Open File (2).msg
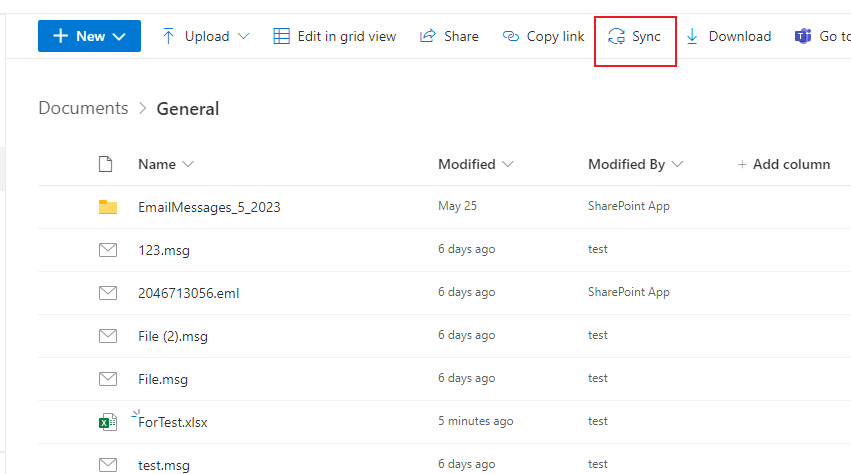851x474 pixels. coord(173,336)
